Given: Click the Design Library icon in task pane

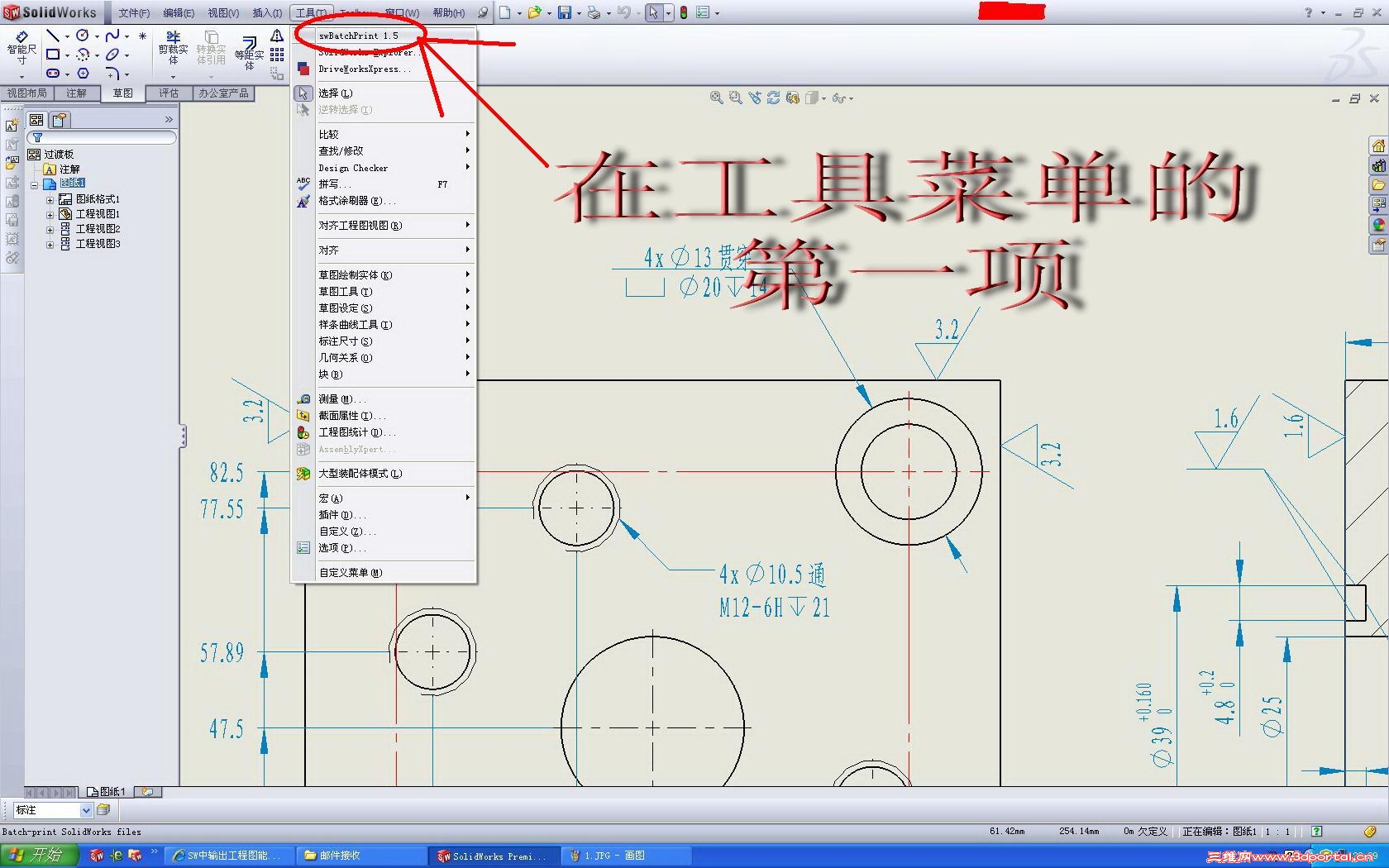Looking at the screenshot, I should coord(1378,165).
